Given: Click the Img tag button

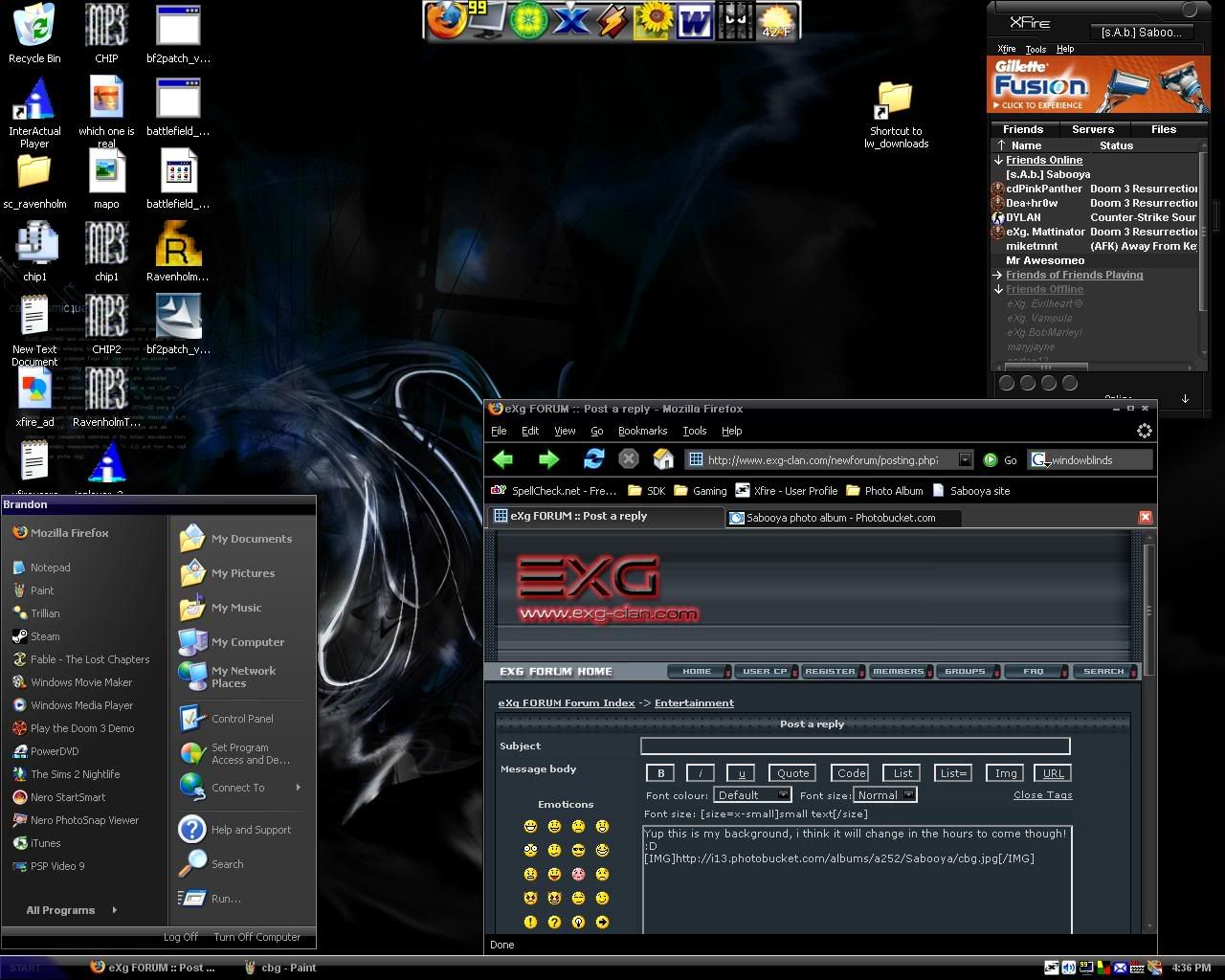Looking at the screenshot, I should coord(1006,773).
